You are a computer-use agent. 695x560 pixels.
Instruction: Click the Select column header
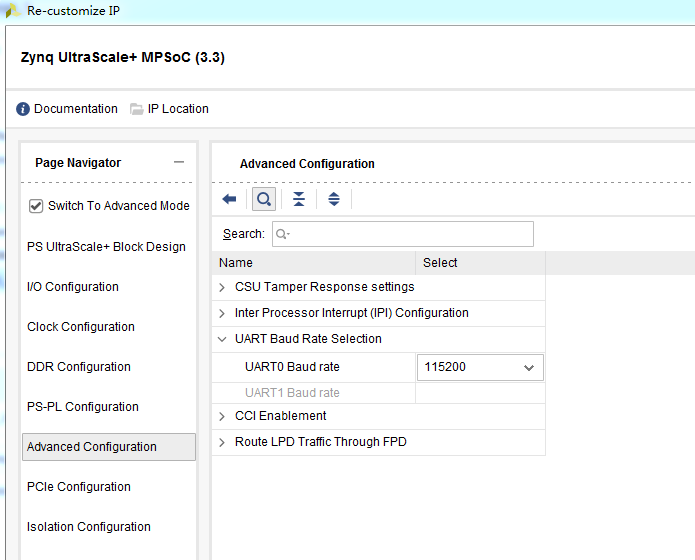[x=480, y=263]
